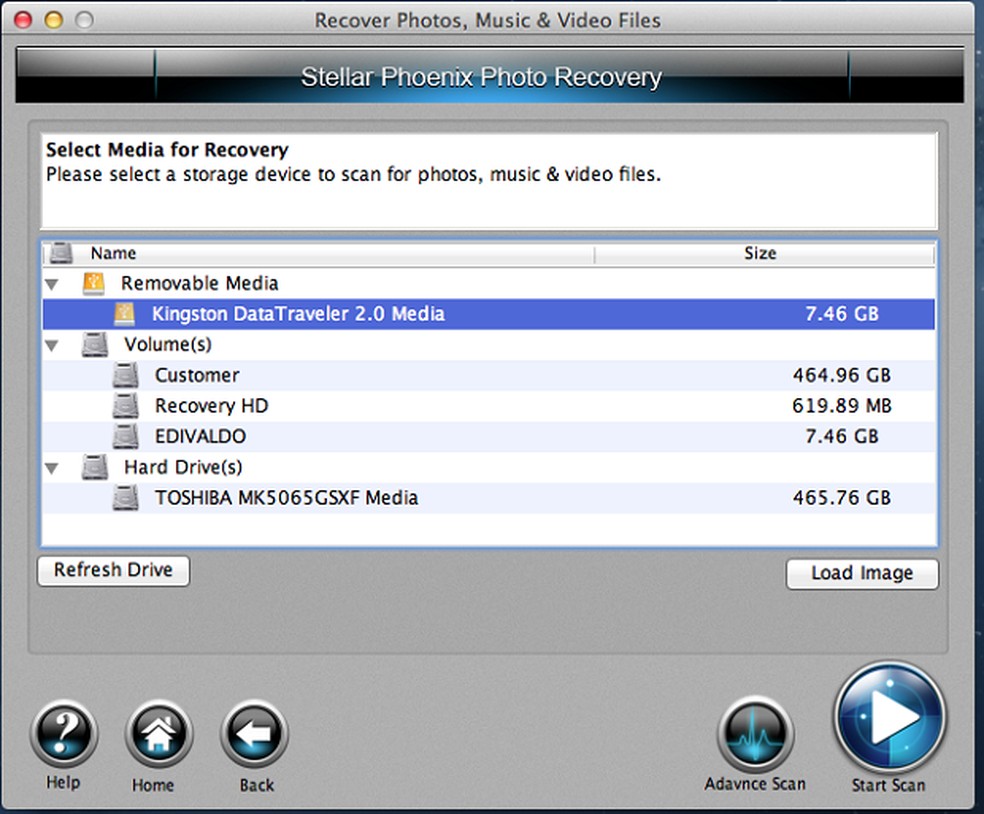Click the TOSHIBA MK5065GSXF drive icon

tap(126, 498)
